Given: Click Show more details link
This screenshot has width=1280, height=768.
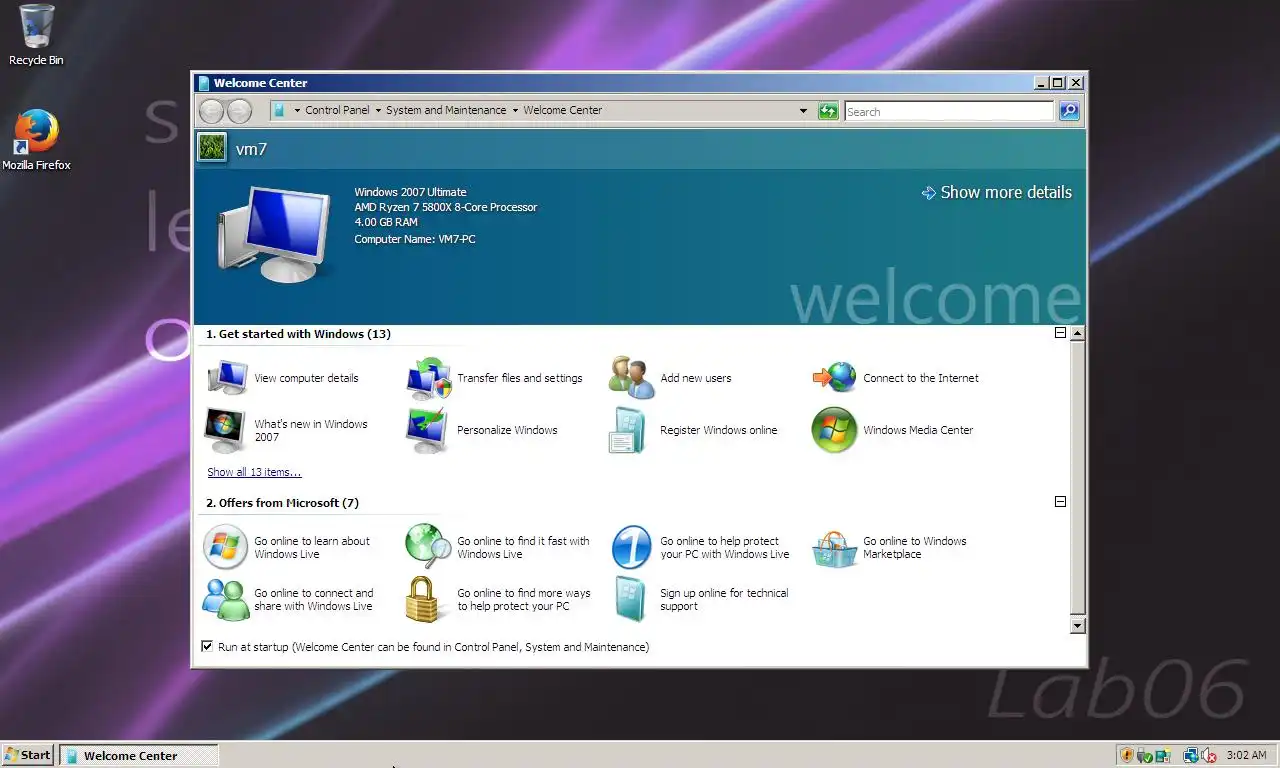Looking at the screenshot, I should (x=996, y=192).
